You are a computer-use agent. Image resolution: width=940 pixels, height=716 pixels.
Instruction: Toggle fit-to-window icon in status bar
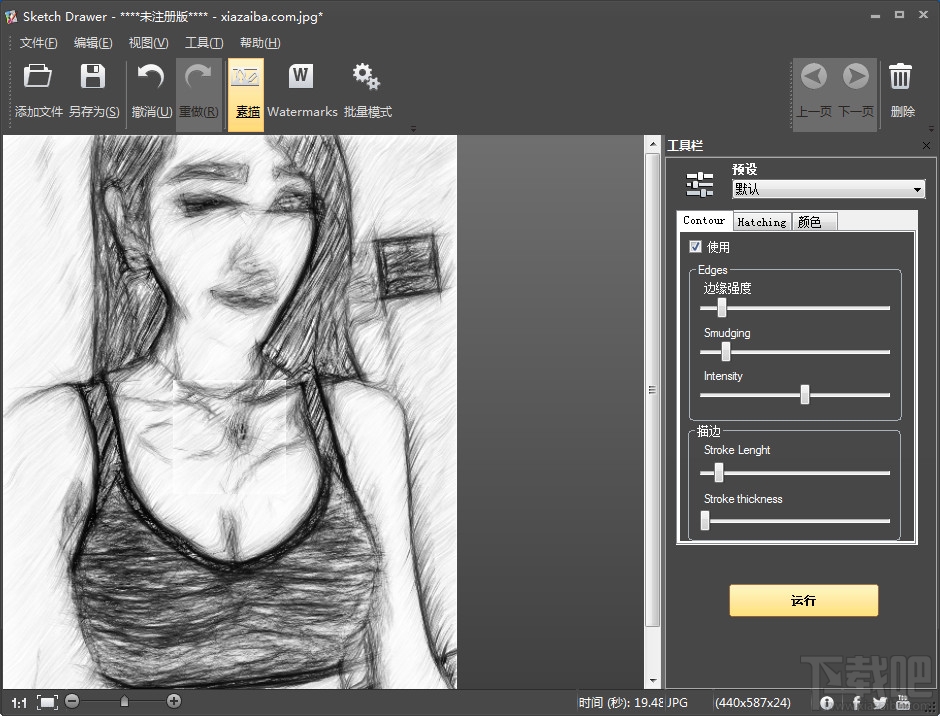pos(48,702)
